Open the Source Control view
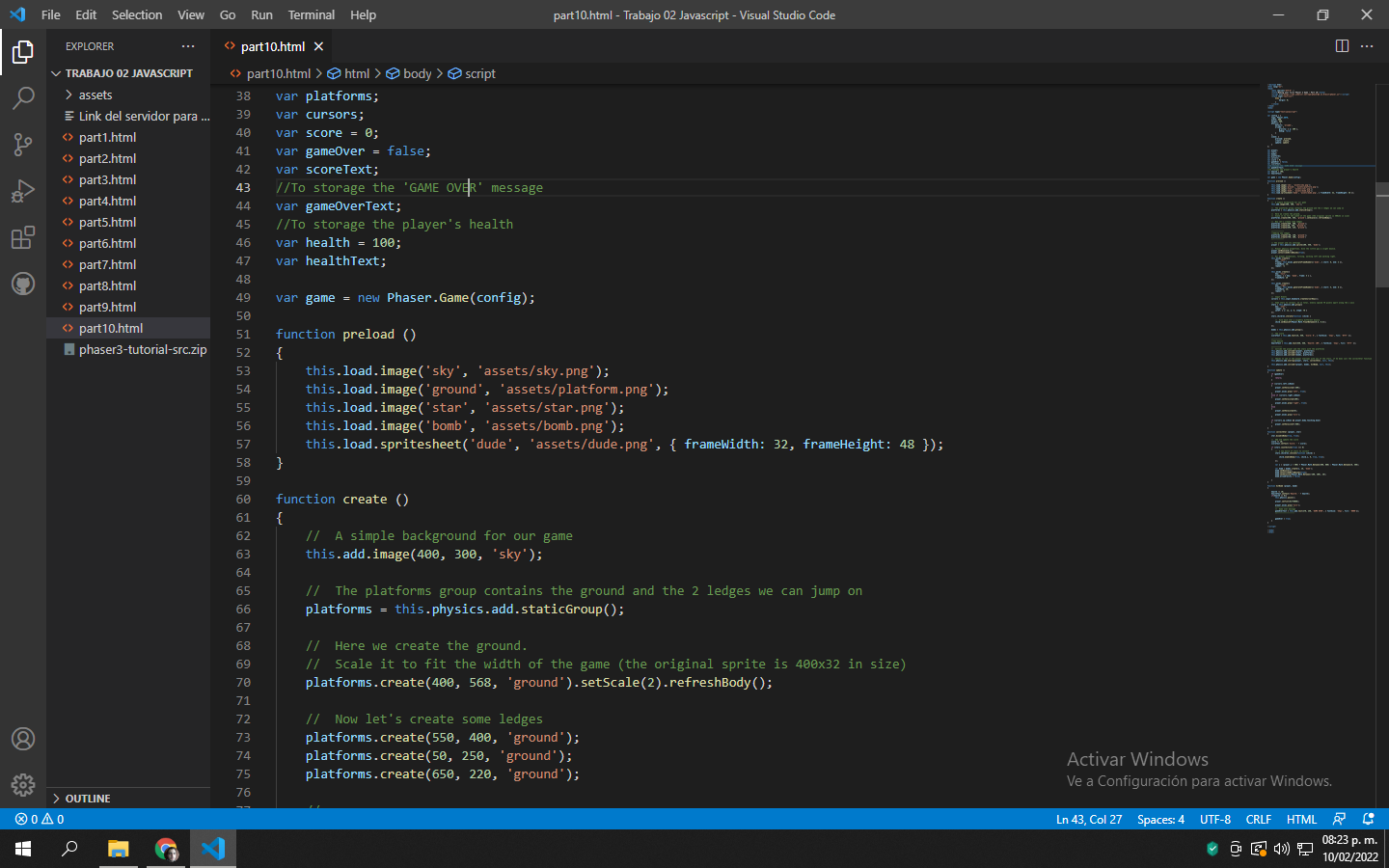 (23, 144)
